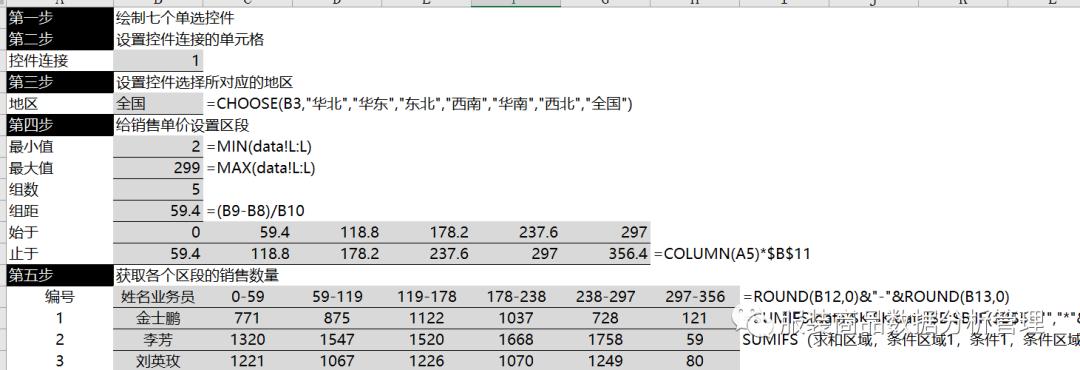Viewport: 1080px width, 370px height.
Task: Click the =(B9-B8)/B10 formula text
Action: click(255, 211)
